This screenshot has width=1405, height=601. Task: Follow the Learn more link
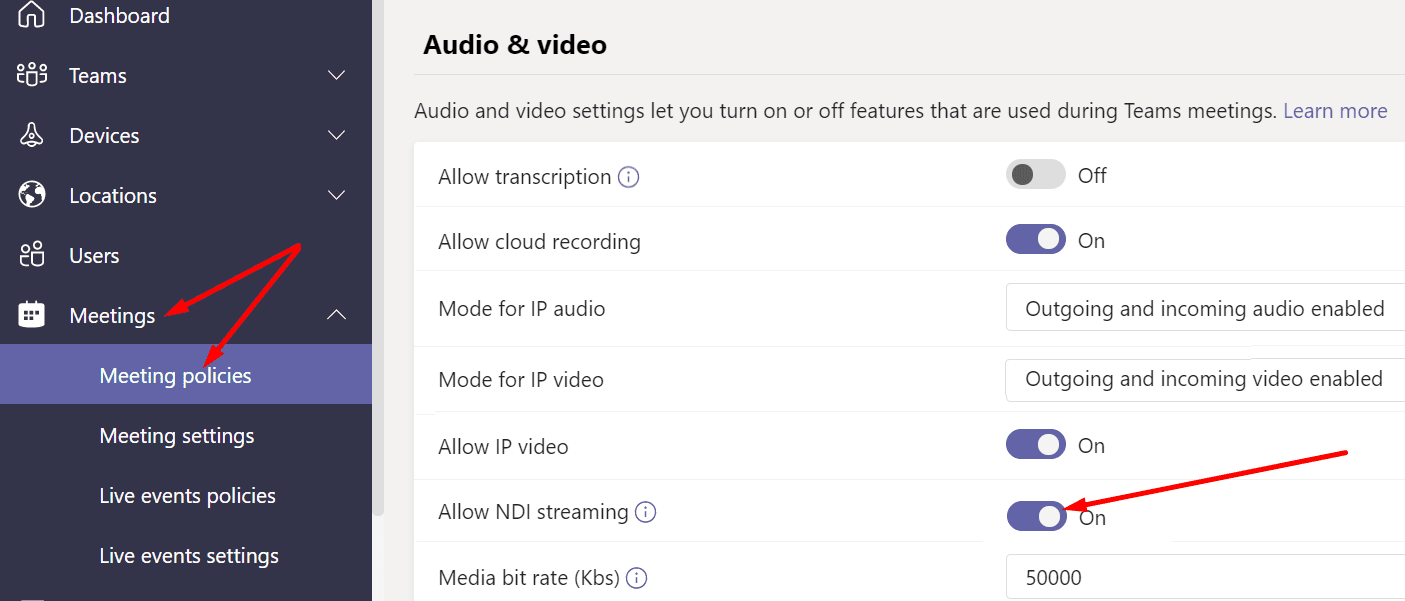click(x=1335, y=111)
